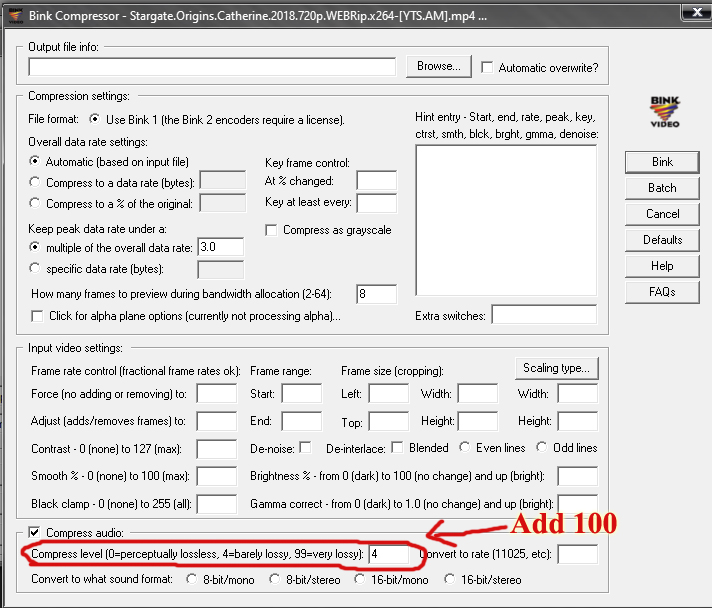Enable Compress as grayscale
This screenshot has width=712, height=608.
tap(271, 230)
